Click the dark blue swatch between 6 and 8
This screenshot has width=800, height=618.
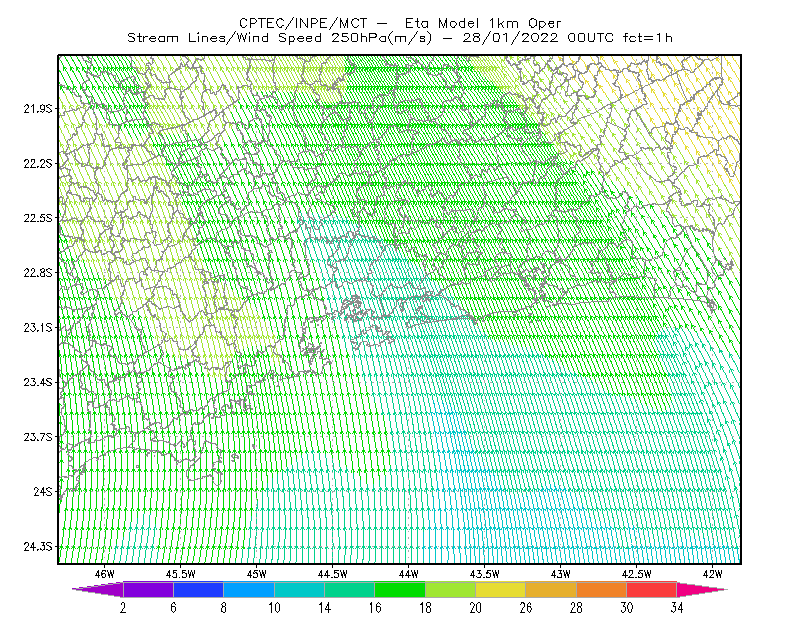(198, 589)
